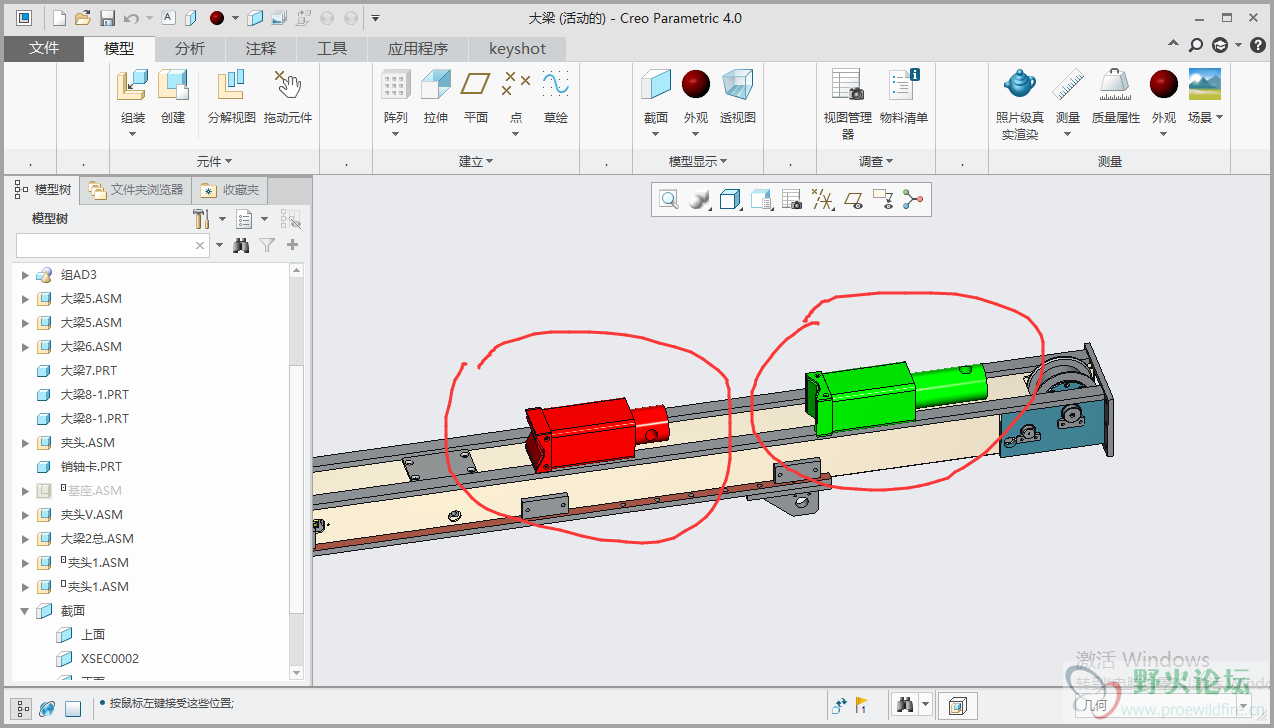Image resolution: width=1274 pixels, height=728 pixels.
Task: Open Favorites (收藏夹) tab
Action: pyautogui.click(x=230, y=189)
